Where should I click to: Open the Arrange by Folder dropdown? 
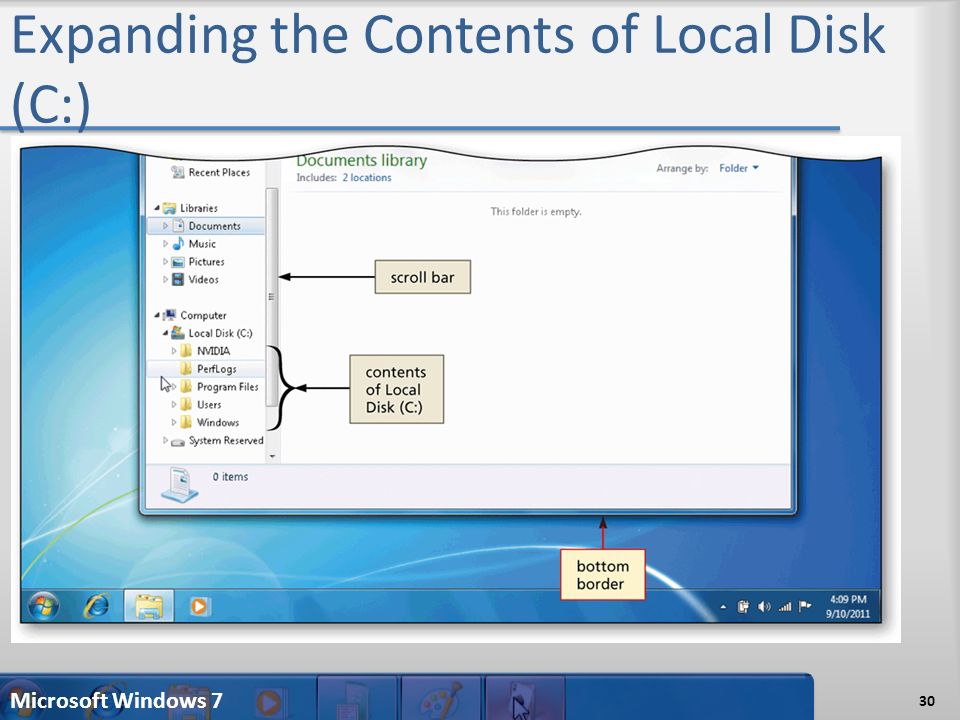point(739,168)
